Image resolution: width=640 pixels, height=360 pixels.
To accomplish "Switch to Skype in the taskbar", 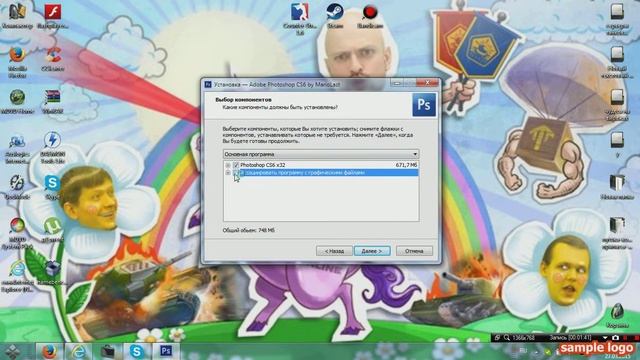I will [x=137, y=351].
